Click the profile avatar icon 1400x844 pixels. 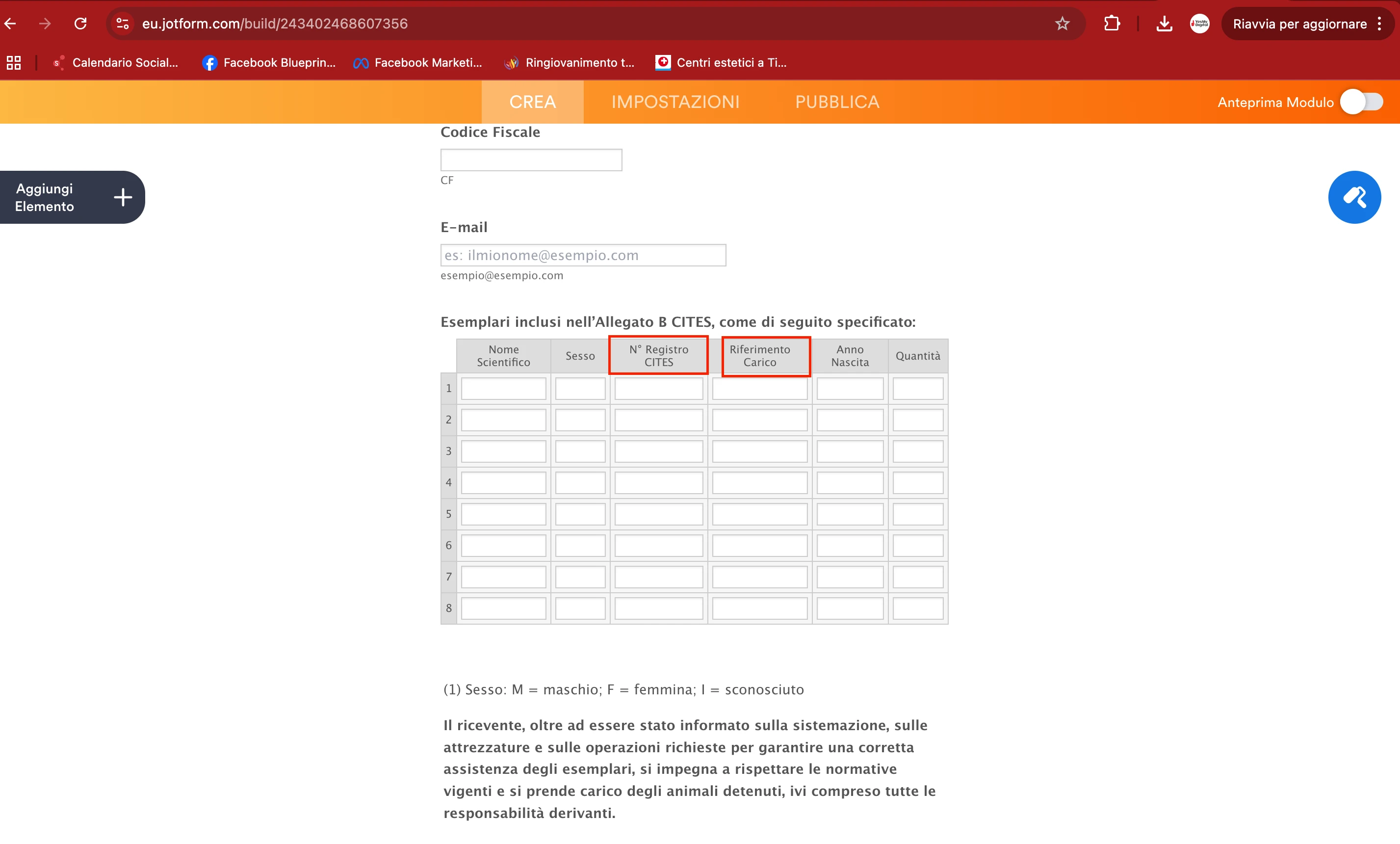1199,23
